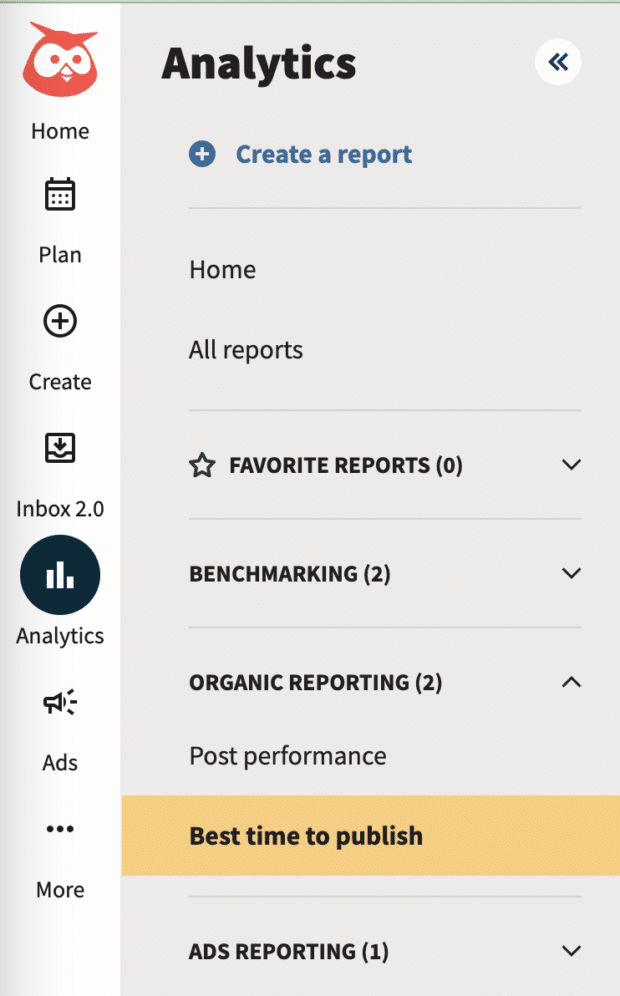Collapse the Analytics panel with double-chevron button
Image resolution: width=620 pixels, height=996 pixels.
point(557,62)
